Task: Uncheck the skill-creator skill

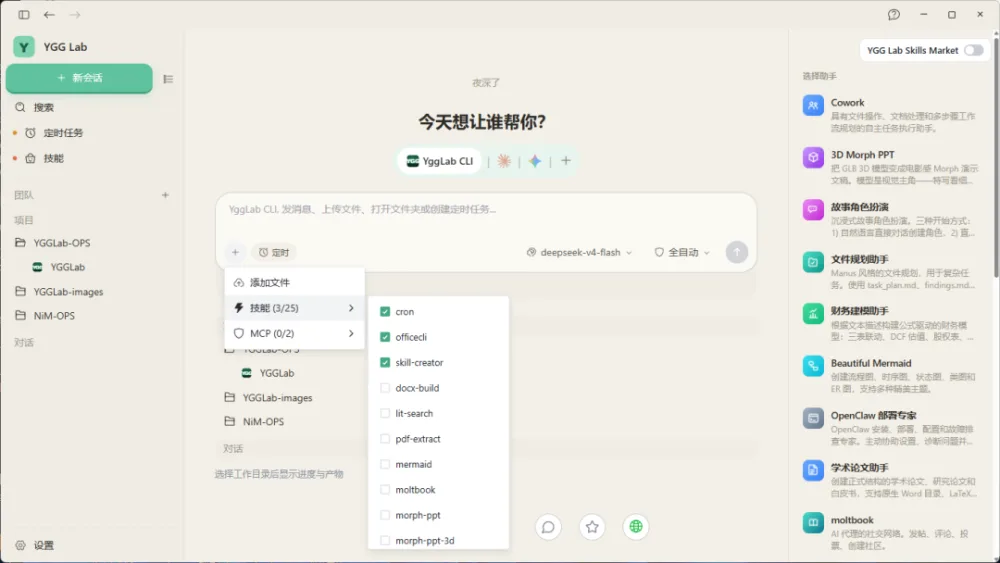Action: coord(385,362)
